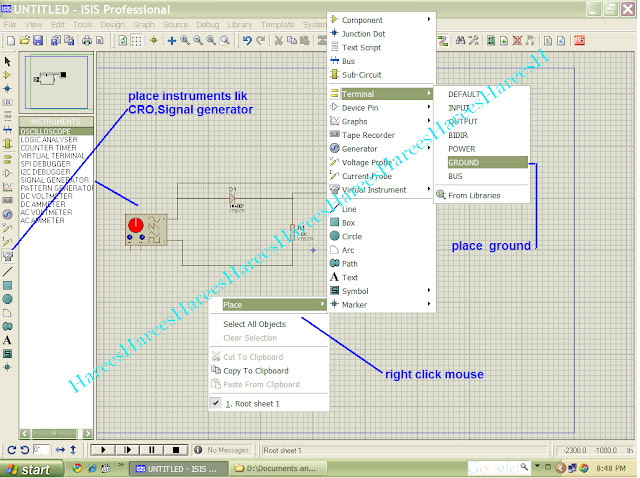Image resolution: width=640 pixels, height=478 pixels.
Task: Click the Redraw display toolbar icon
Action: coord(123,40)
